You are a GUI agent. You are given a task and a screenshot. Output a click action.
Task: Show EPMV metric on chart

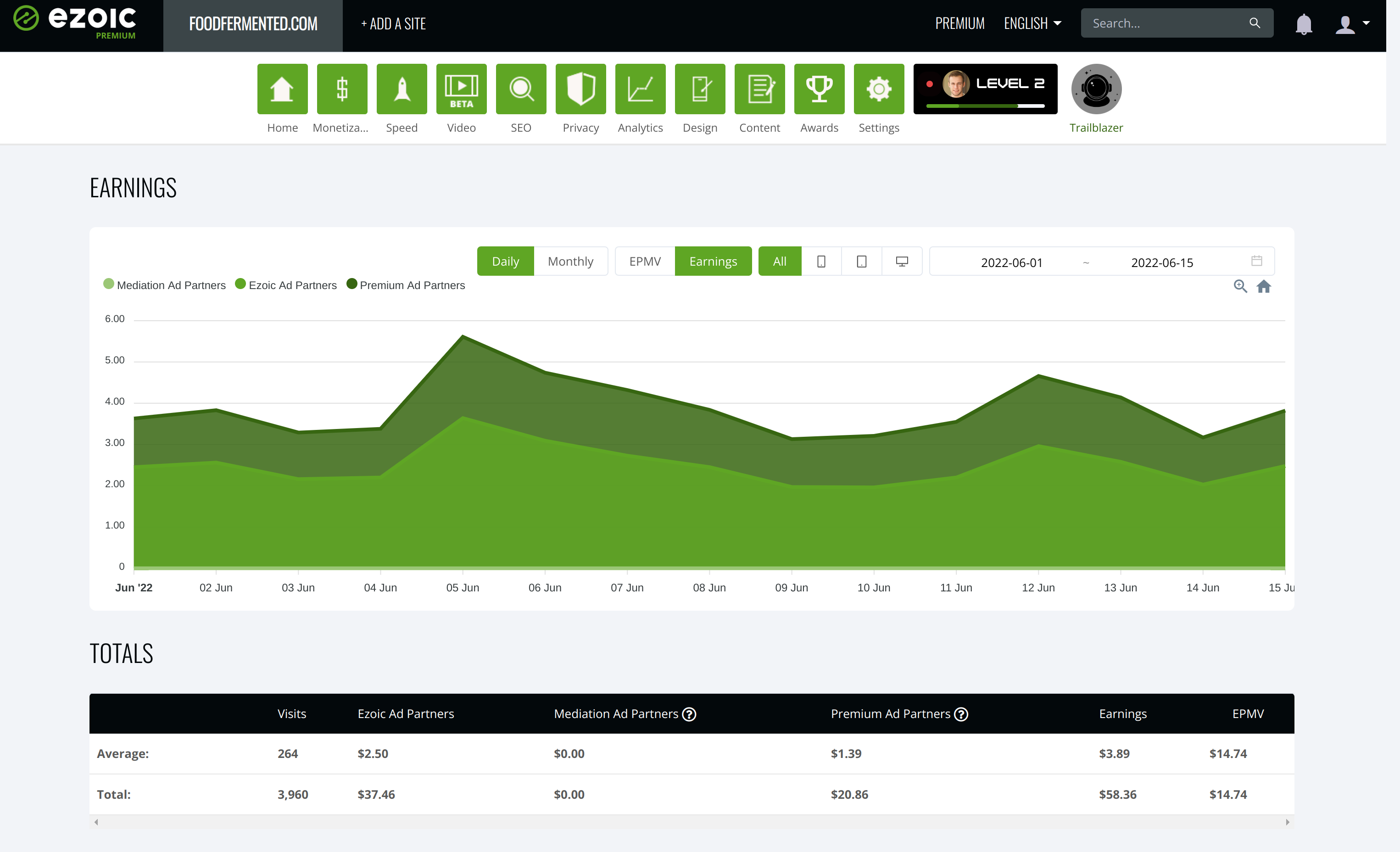(x=645, y=261)
